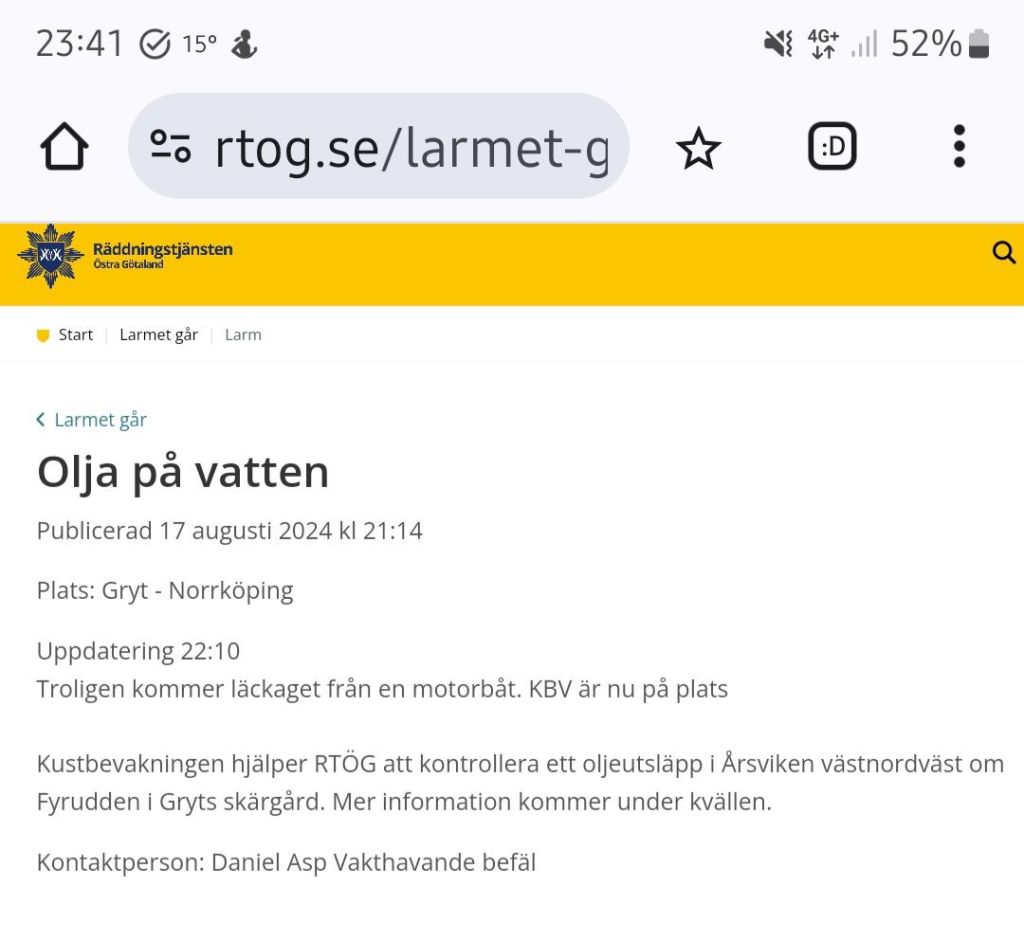This screenshot has width=1024, height=941.
Task: Select the "Larm" breadcrumb item
Action: [x=243, y=335]
